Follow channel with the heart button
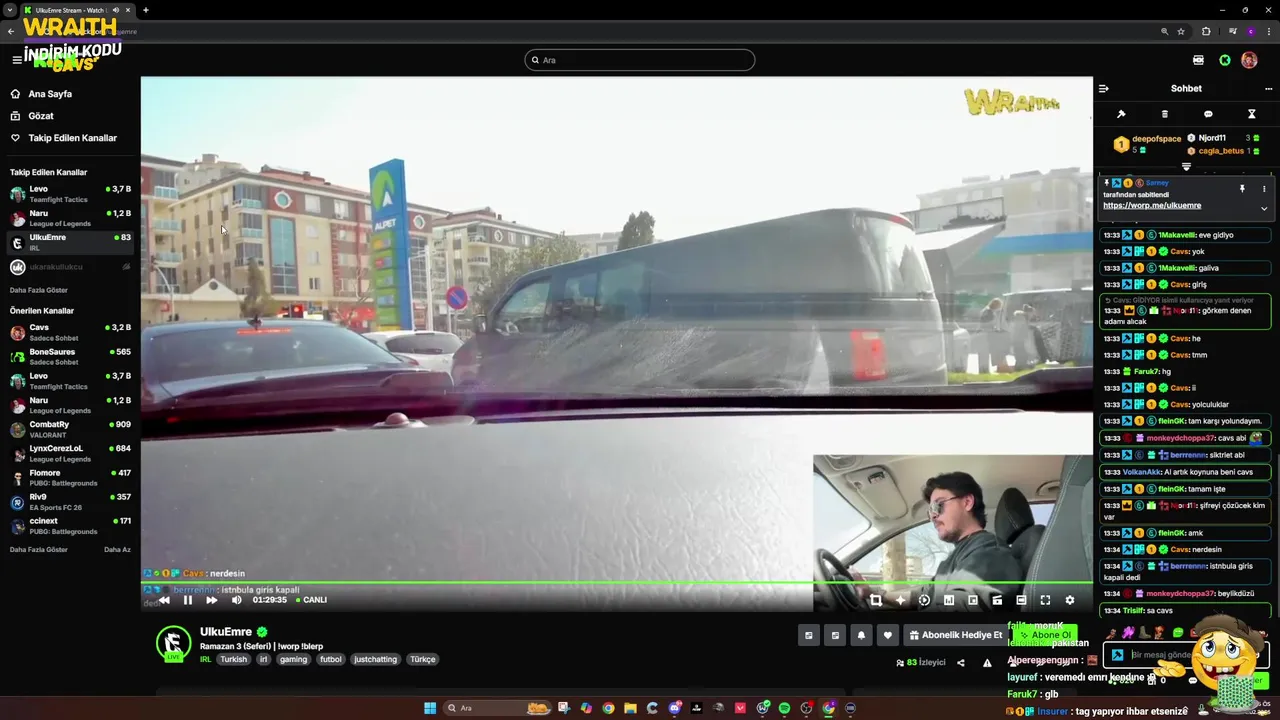Screen dimensions: 1280x720 coord(887,635)
